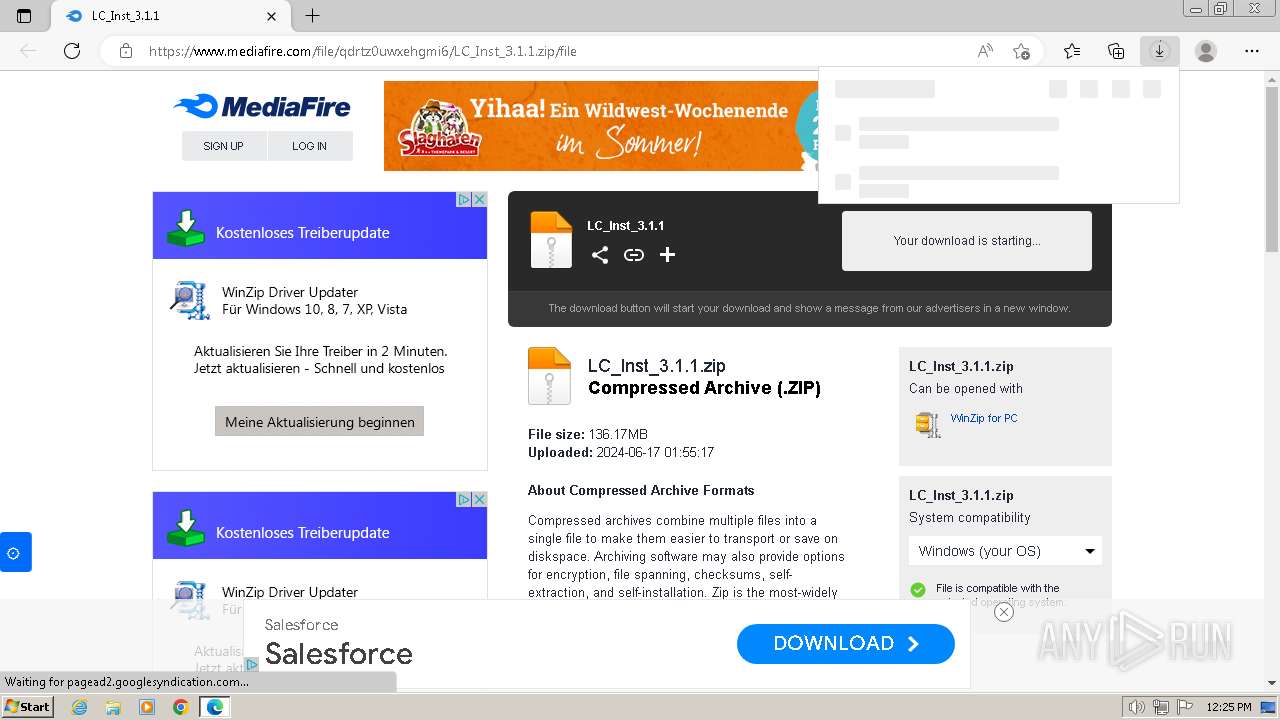Click the WinZip for PC icon
The height and width of the screenshot is (720, 1280).
pyautogui.click(x=928, y=424)
